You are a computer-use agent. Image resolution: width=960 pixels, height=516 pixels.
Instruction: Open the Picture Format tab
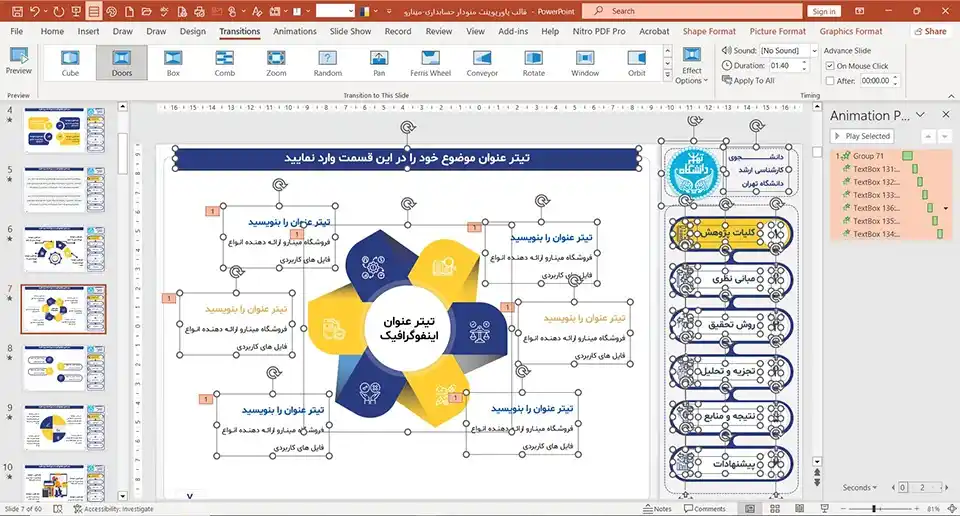click(778, 31)
